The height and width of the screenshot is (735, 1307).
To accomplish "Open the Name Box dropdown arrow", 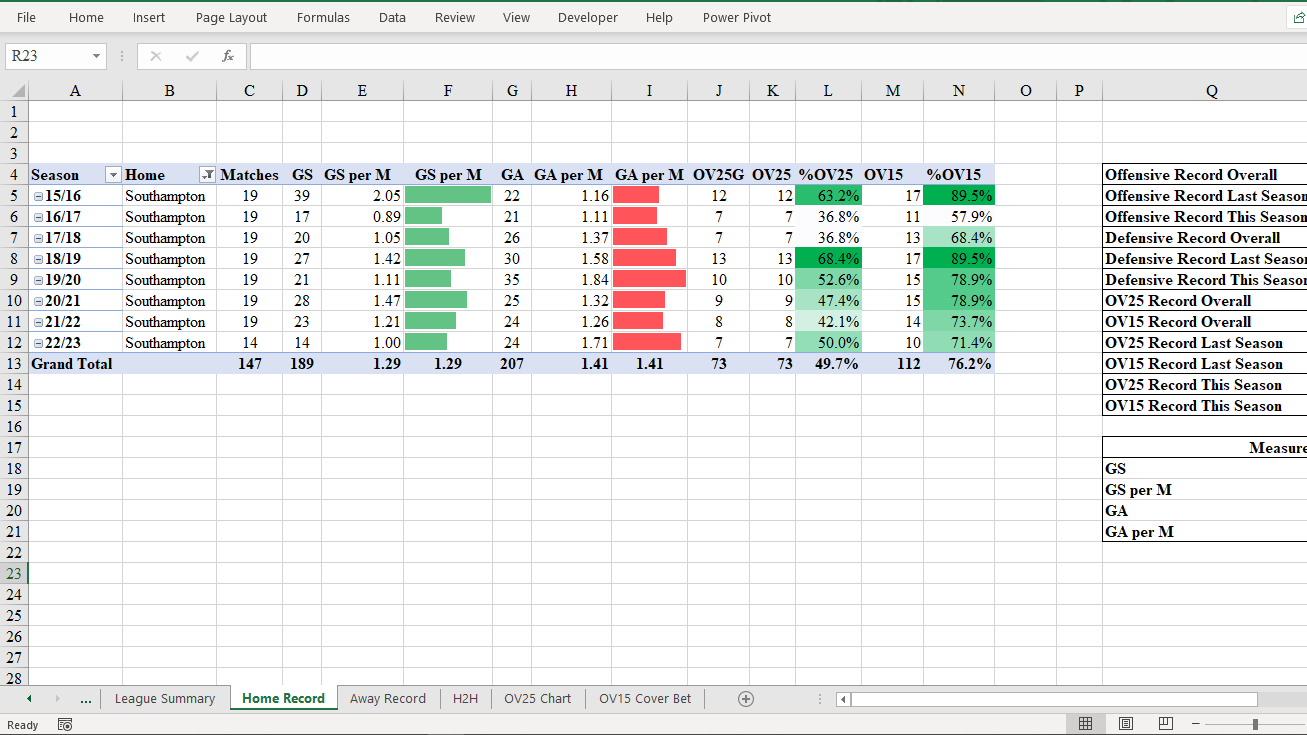I will (96, 56).
